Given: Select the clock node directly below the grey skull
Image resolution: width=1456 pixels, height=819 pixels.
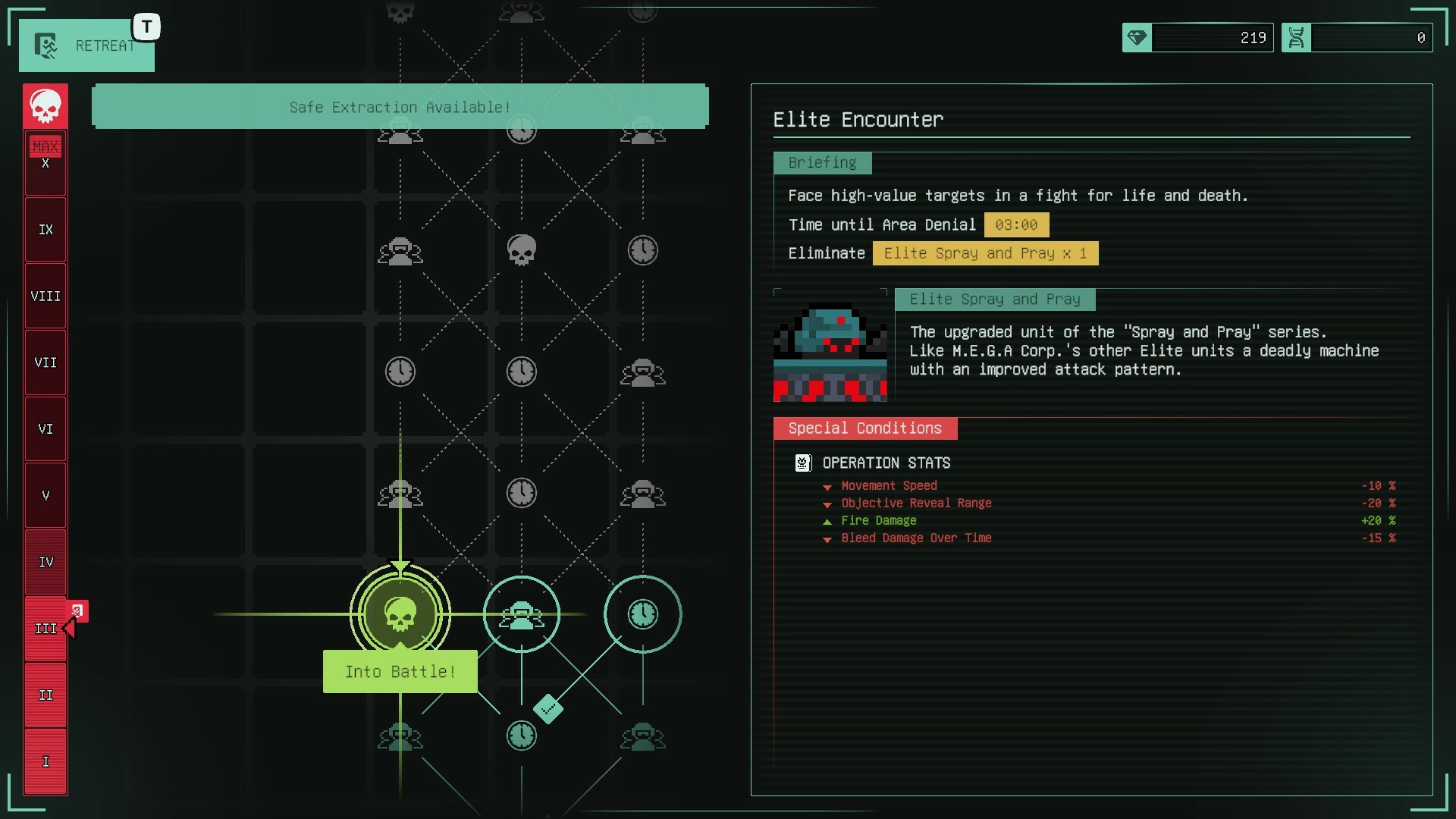Looking at the screenshot, I should coord(522,372).
